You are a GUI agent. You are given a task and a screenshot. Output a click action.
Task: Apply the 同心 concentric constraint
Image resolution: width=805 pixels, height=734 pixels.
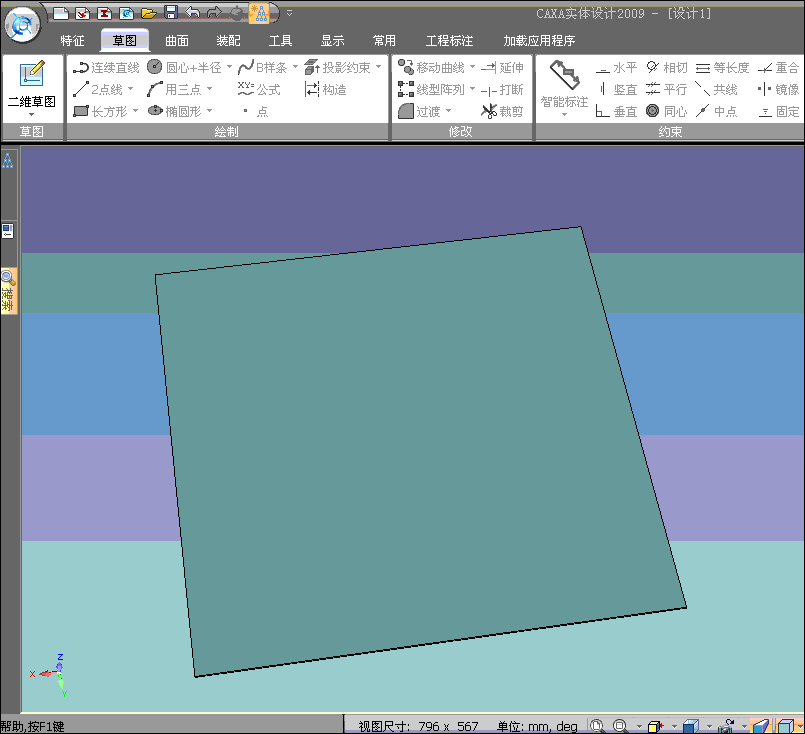coord(666,111)
